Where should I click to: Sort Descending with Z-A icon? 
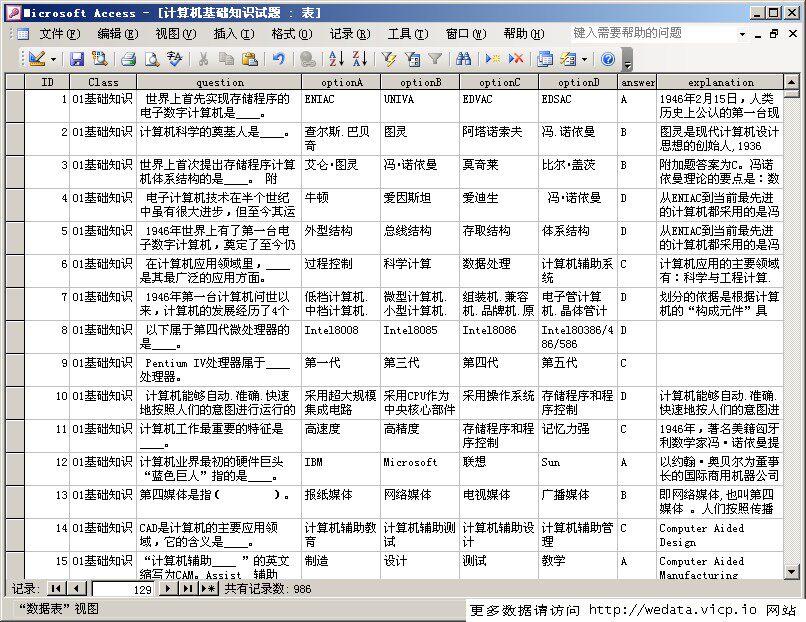(x=360, y=59)
